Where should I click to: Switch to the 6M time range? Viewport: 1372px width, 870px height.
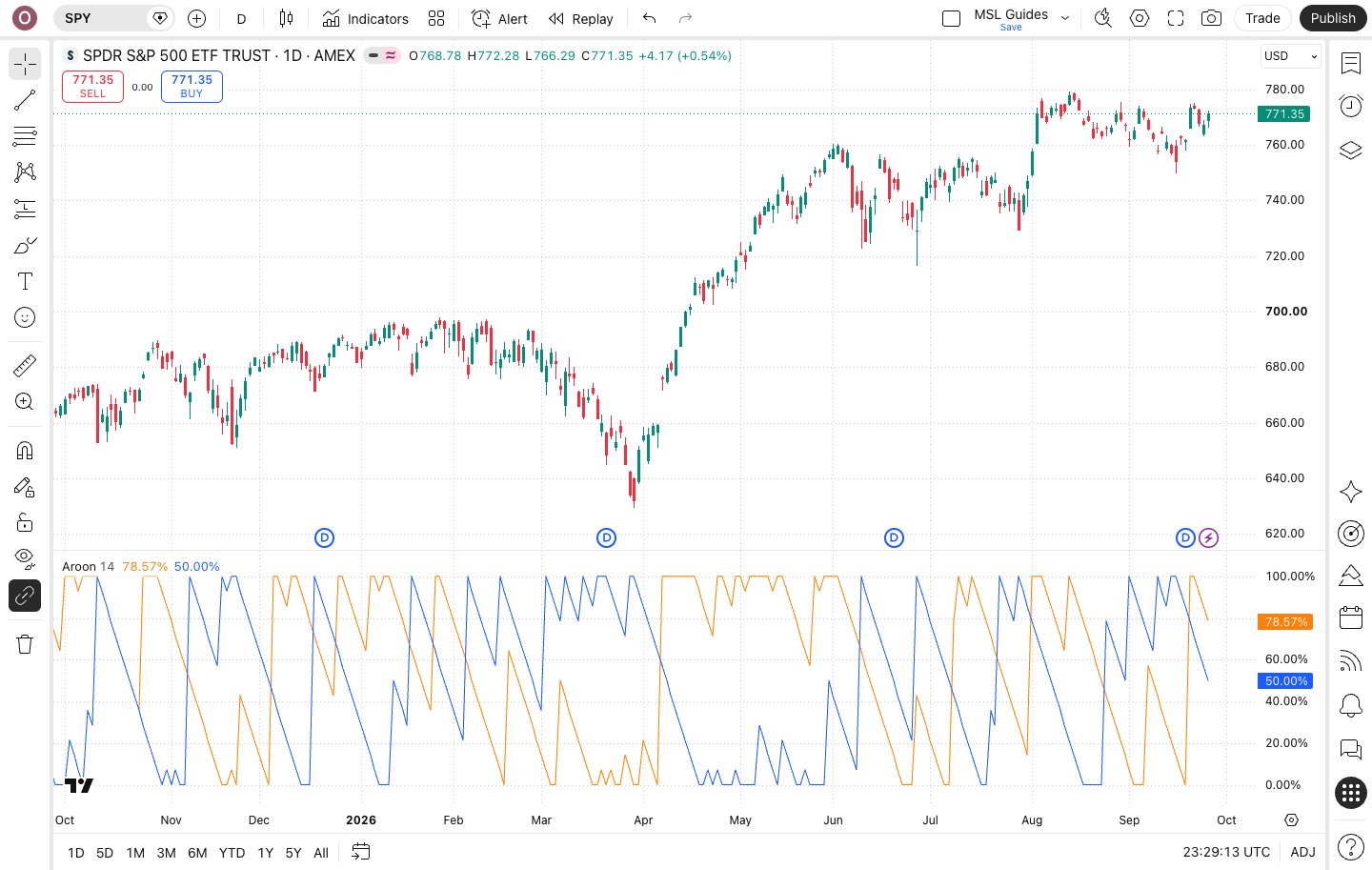click(197, 853)
